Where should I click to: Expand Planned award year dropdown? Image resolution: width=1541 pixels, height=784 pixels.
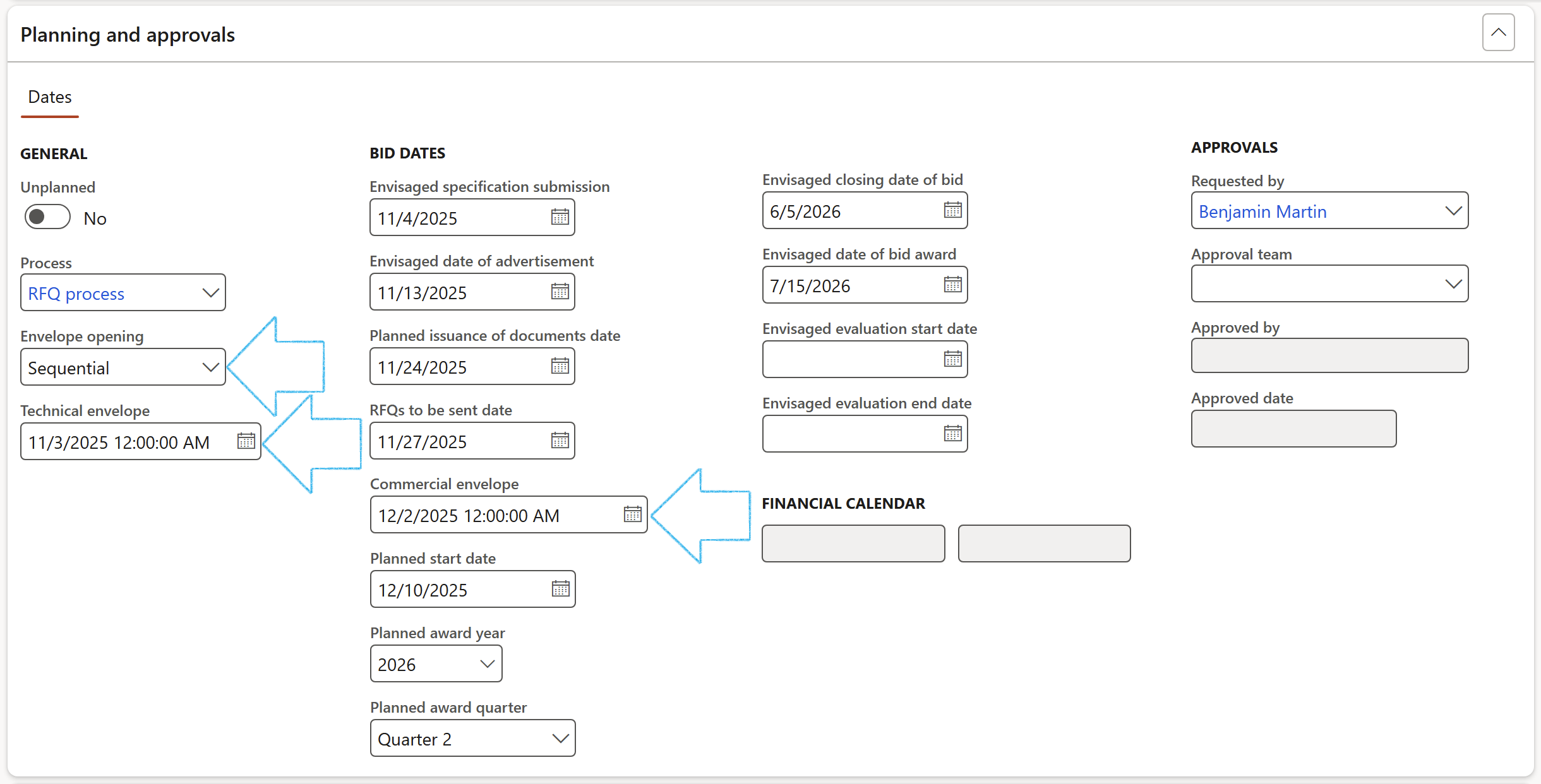[x=486, y=664]
